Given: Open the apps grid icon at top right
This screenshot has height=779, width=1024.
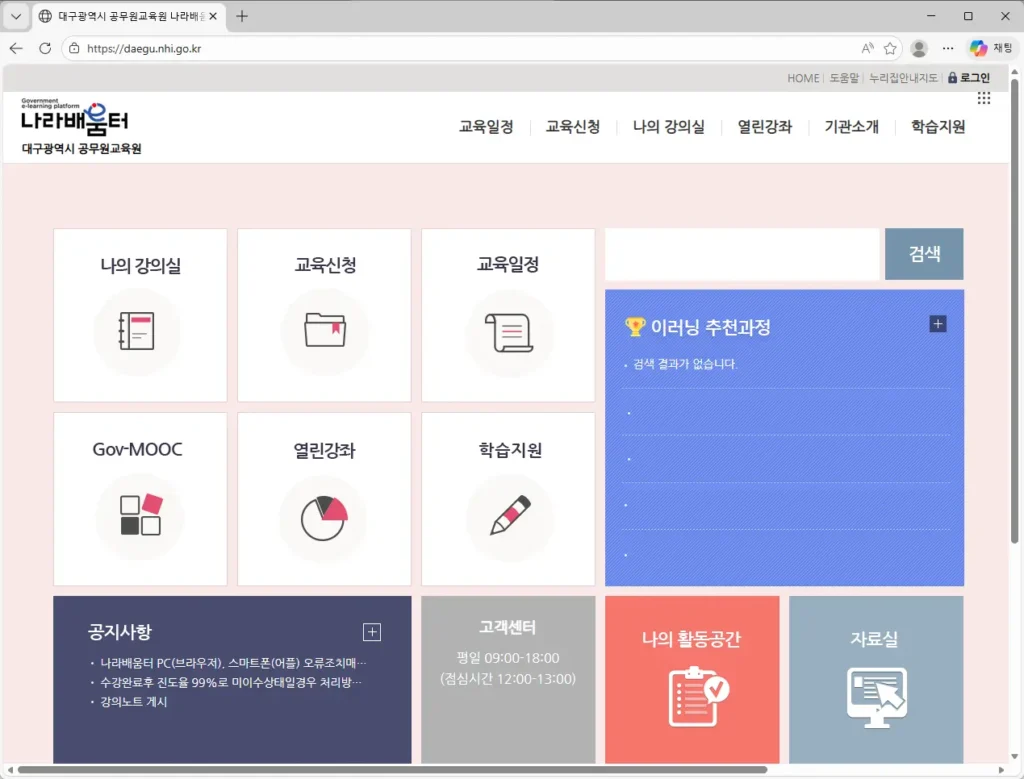Looking at the screenshot, I should point(983,97).
